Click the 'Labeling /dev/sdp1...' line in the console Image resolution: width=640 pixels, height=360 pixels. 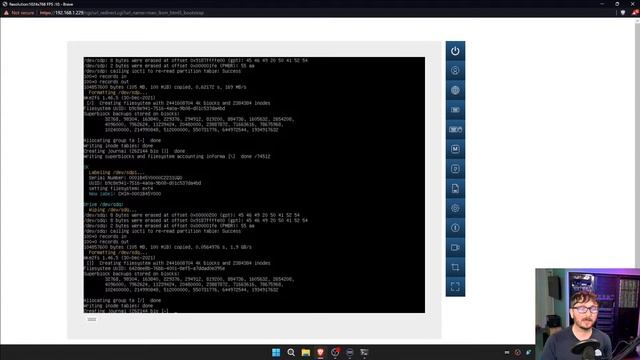[x=116, y=172]
